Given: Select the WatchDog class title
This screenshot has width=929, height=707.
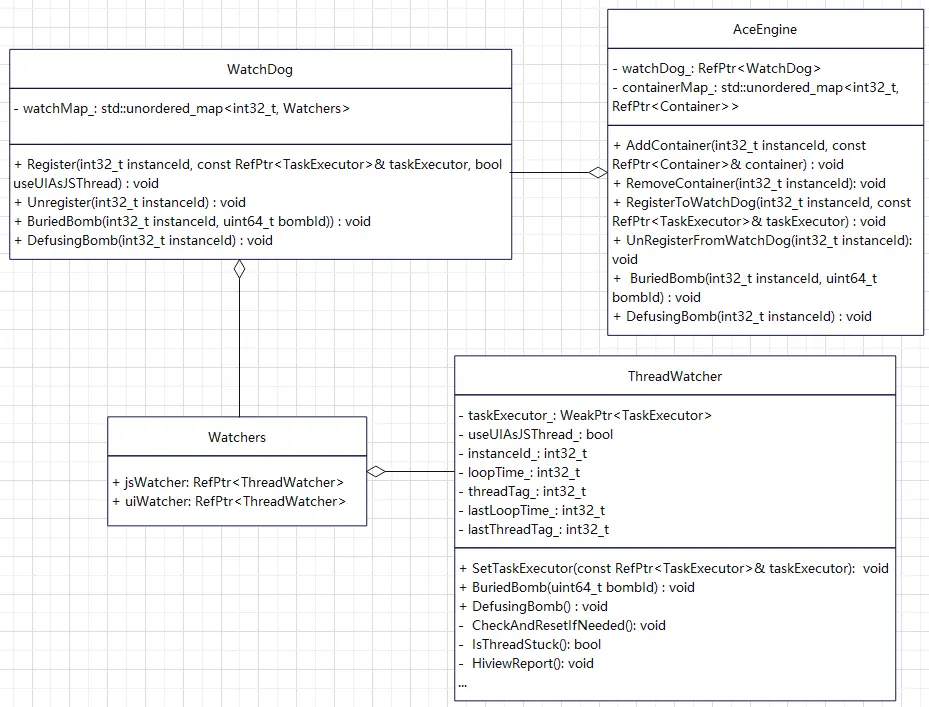Looking at the screenshot, I should tap(260, 69).
